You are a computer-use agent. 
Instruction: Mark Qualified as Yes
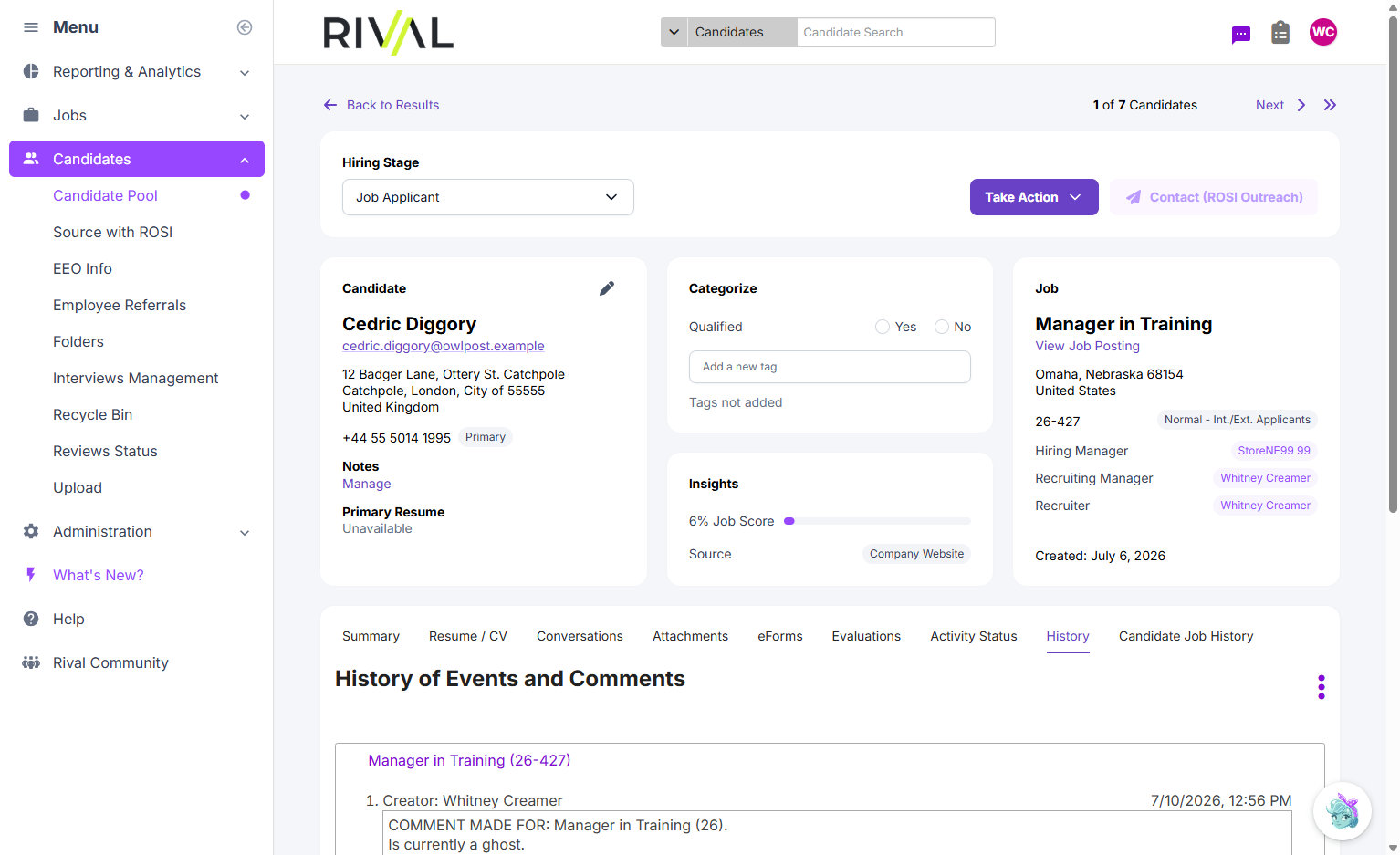click(883, 327)
